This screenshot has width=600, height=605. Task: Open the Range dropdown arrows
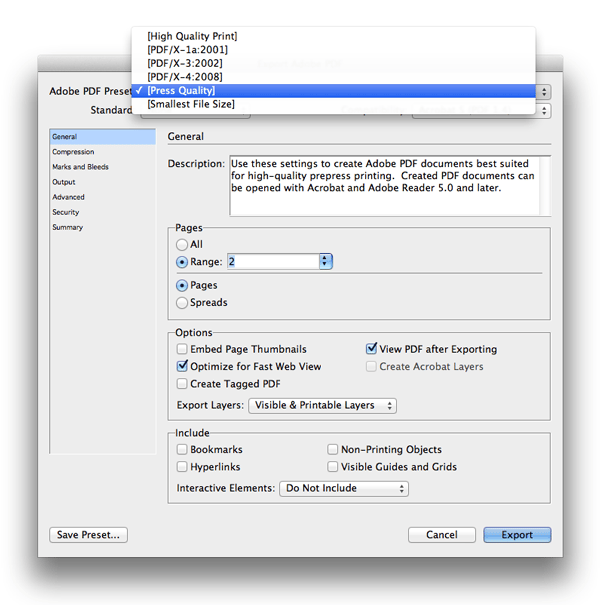325,262
